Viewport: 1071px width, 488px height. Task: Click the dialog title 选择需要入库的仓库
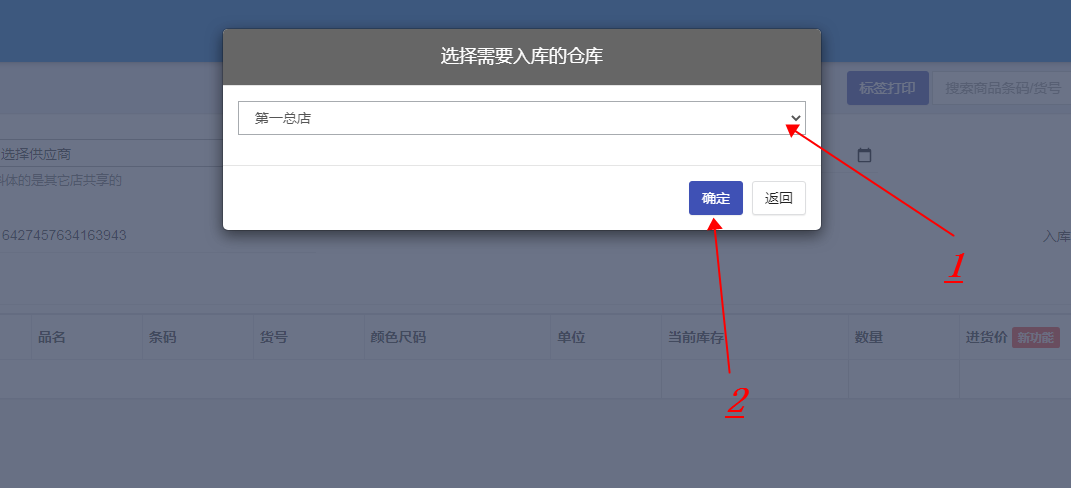point(521,57)
